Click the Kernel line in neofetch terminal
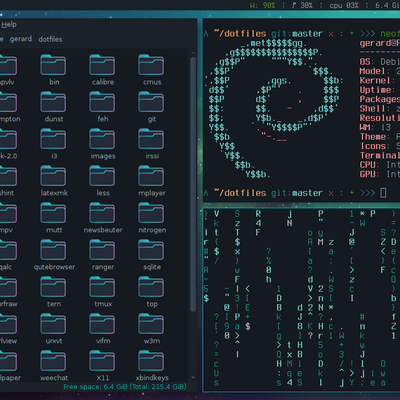The width and height of the screenshot is (400, 400). coord(380,80)
